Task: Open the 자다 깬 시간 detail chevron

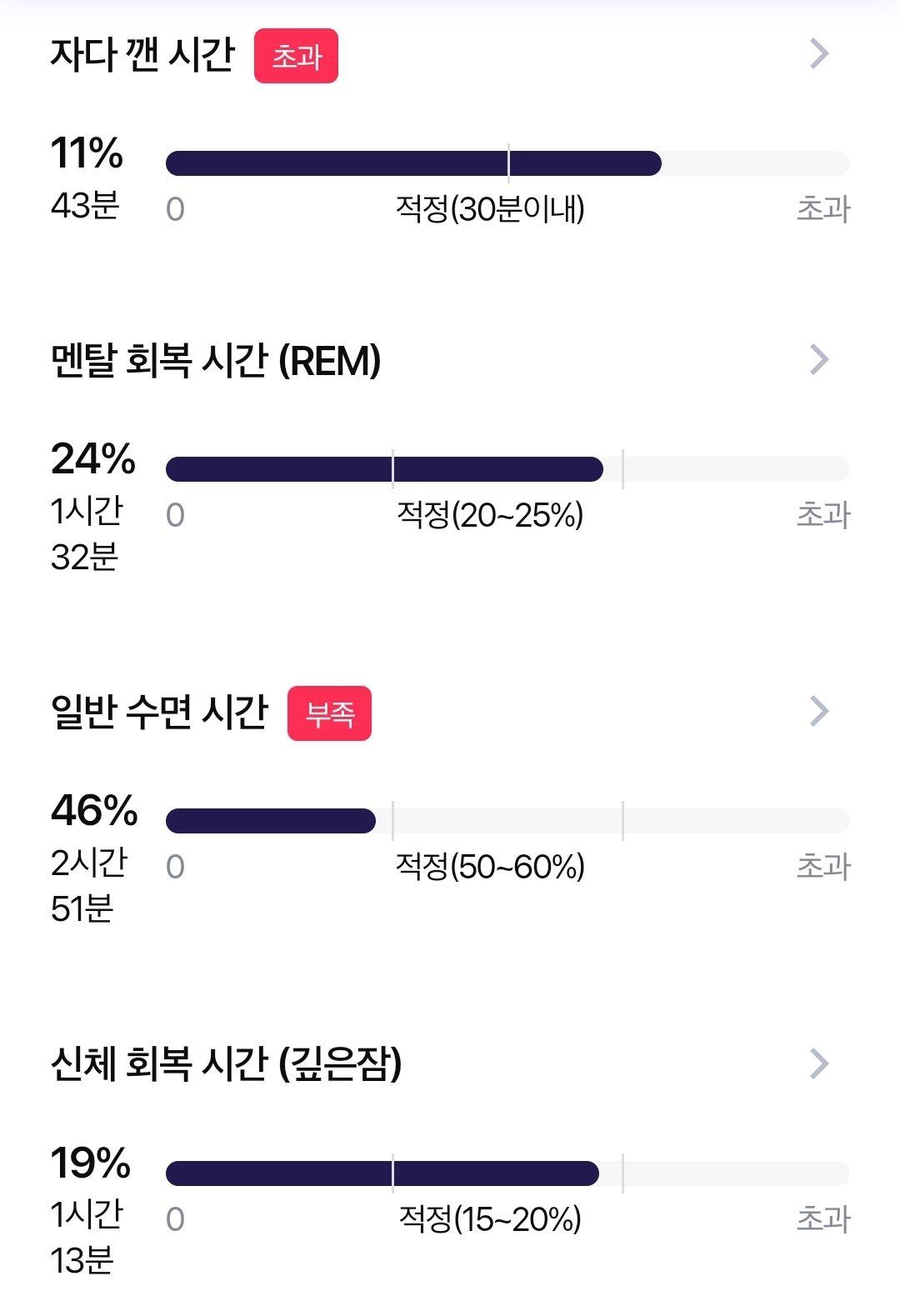Action: pos(819,53)
